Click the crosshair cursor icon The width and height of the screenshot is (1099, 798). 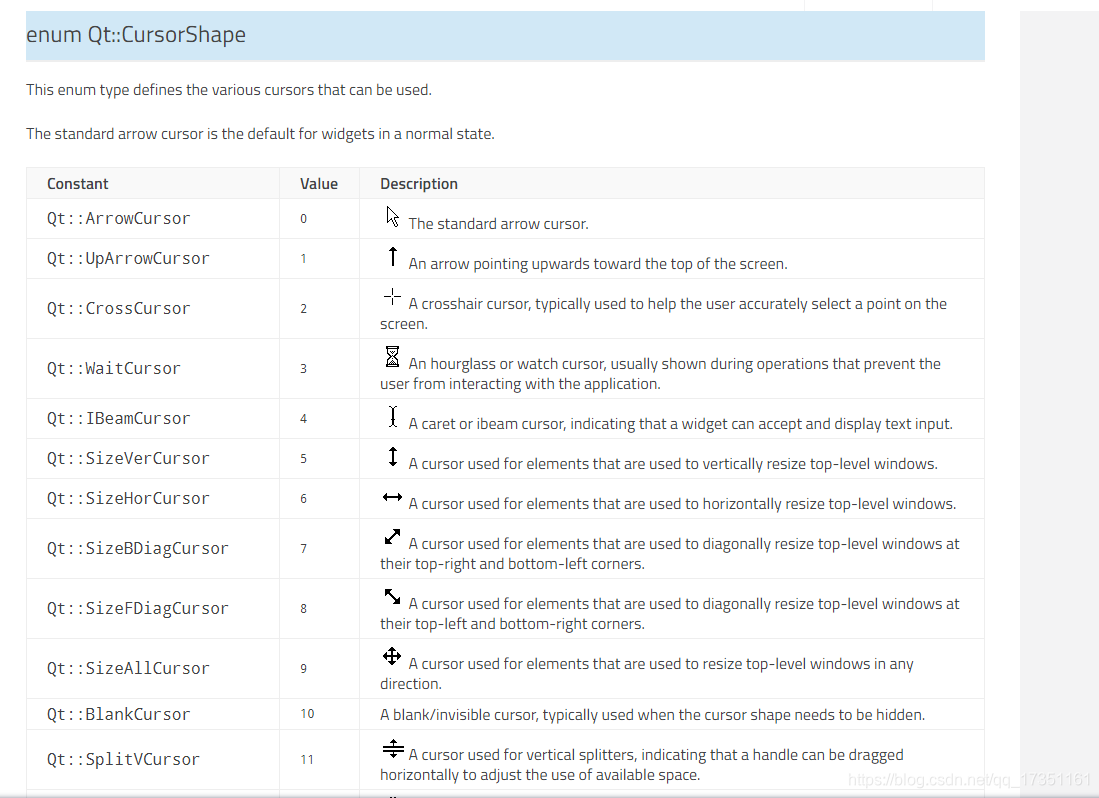(x=392, y=297)
